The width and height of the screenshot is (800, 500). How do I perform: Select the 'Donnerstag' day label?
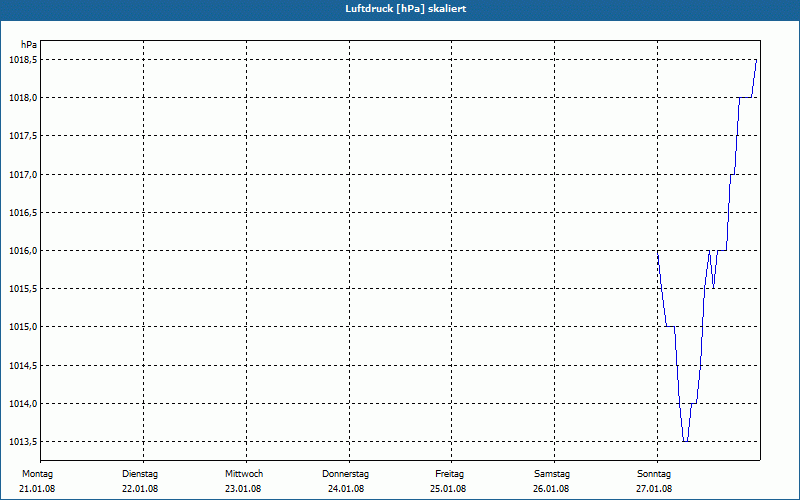(345, 474)
